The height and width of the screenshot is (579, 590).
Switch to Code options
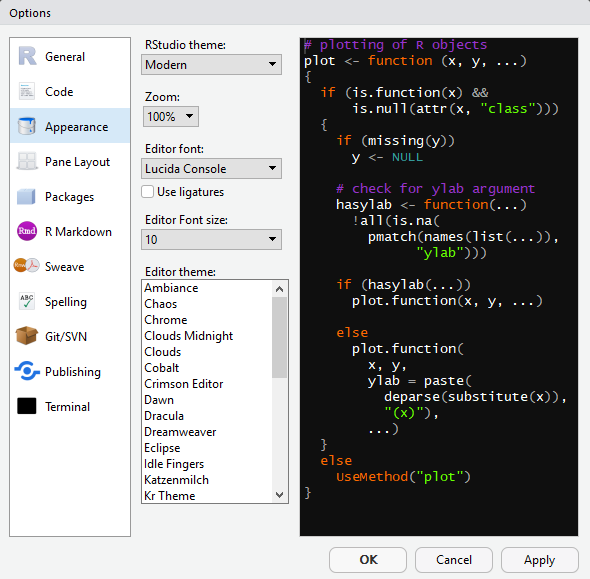pyautogui.click(x=70, y=91)
